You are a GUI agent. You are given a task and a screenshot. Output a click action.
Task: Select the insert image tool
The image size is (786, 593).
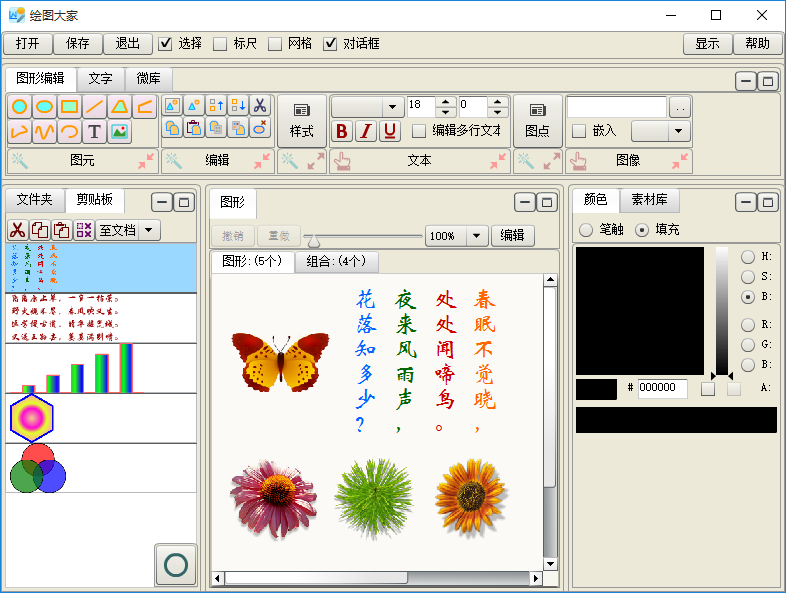(x=120, y=131)
